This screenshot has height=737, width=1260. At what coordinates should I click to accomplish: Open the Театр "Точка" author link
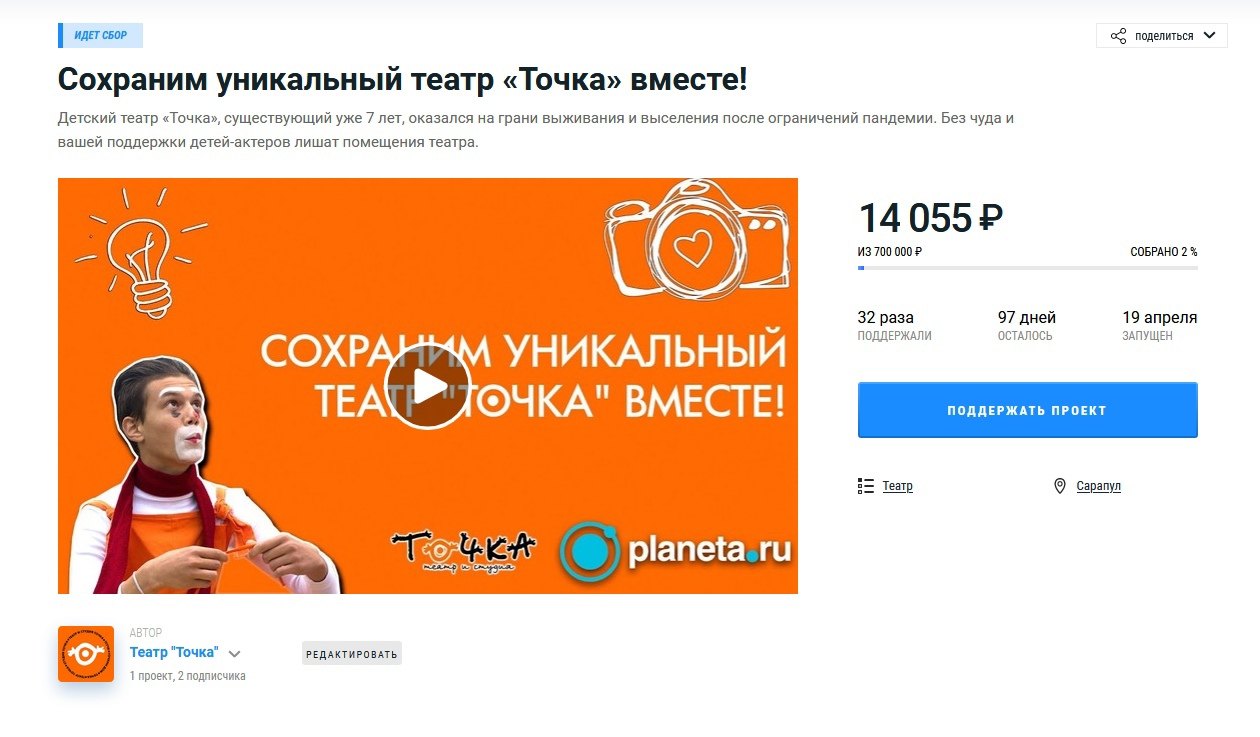pos(174,652)
